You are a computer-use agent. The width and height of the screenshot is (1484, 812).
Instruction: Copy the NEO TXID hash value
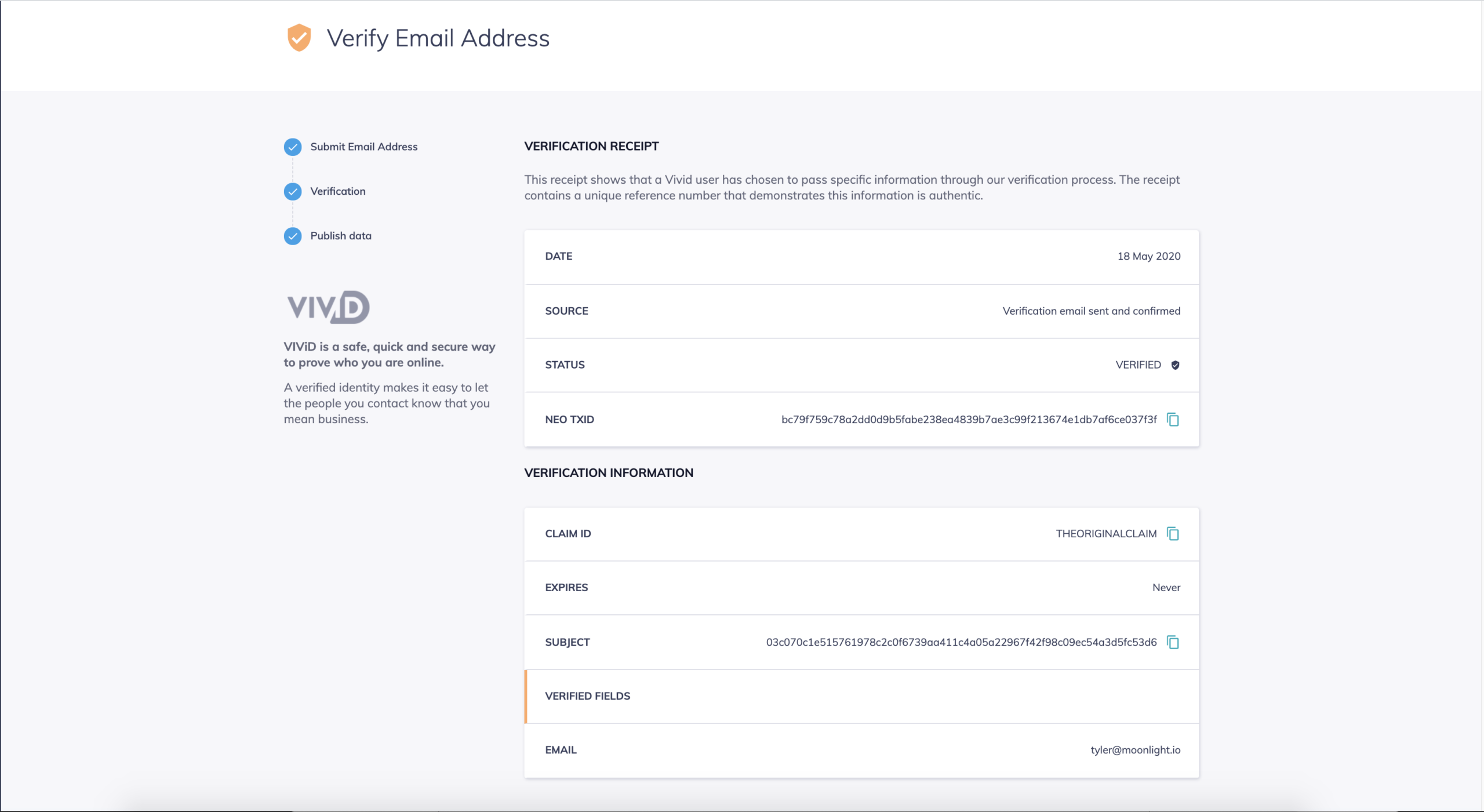[x=1173, y=419]
